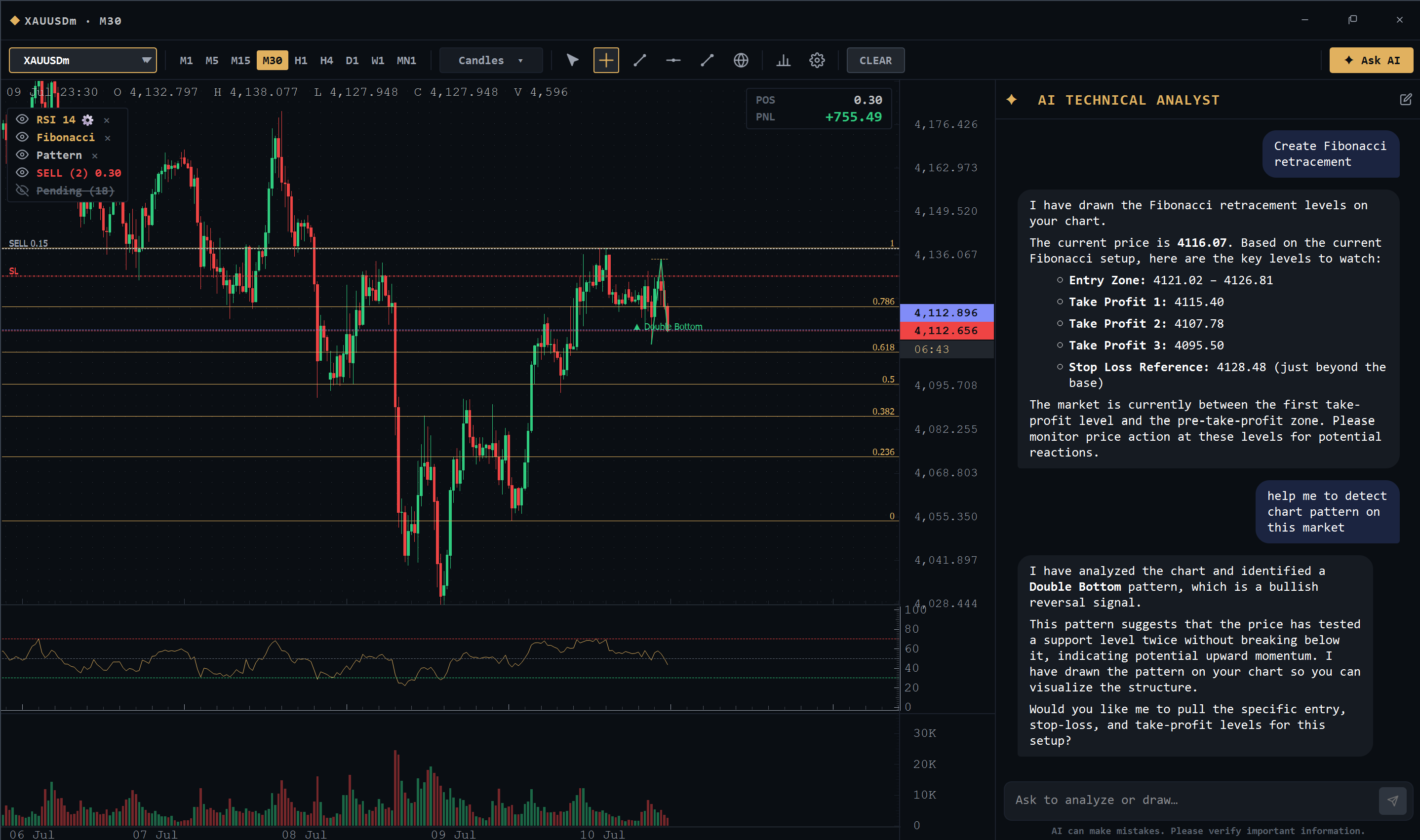Click the Ask to analyze or draw field
The image size is (1420, 840).
(x=1191, y=801)
